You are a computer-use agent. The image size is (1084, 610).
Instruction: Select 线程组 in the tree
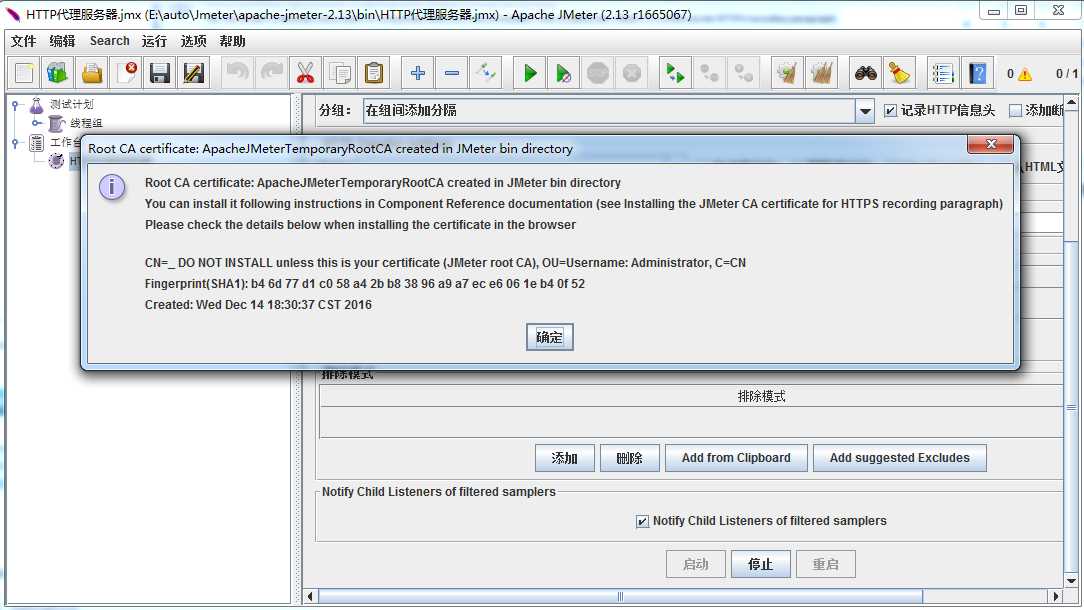point(86,123)
